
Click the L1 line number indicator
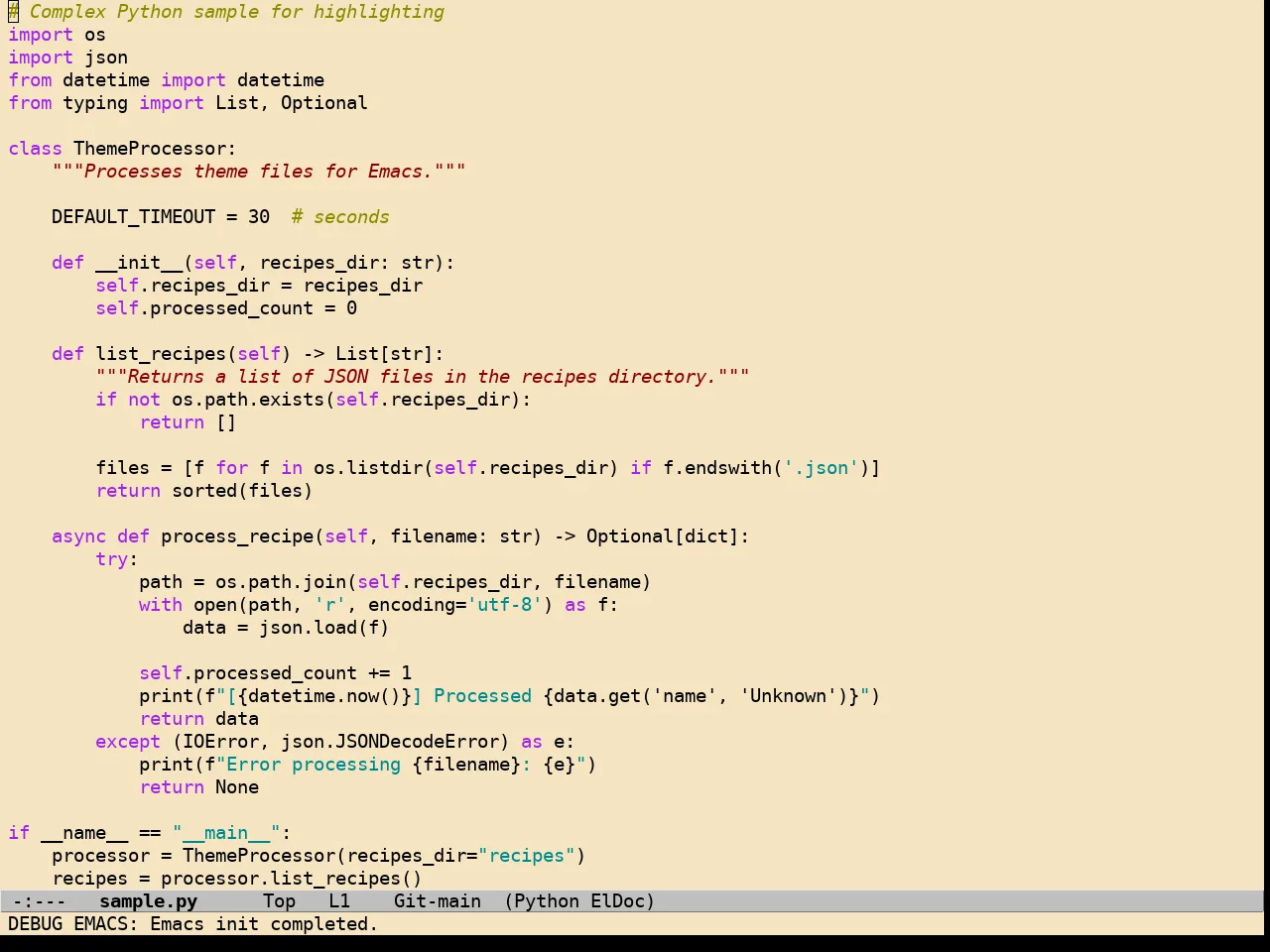tap(339, 901)
